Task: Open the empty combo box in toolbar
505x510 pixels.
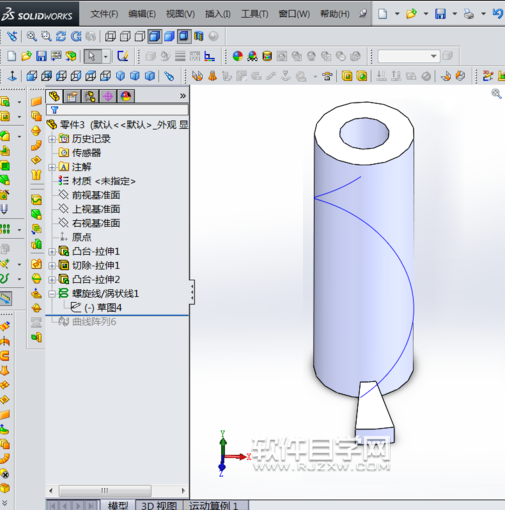Action: pos(409,56)
